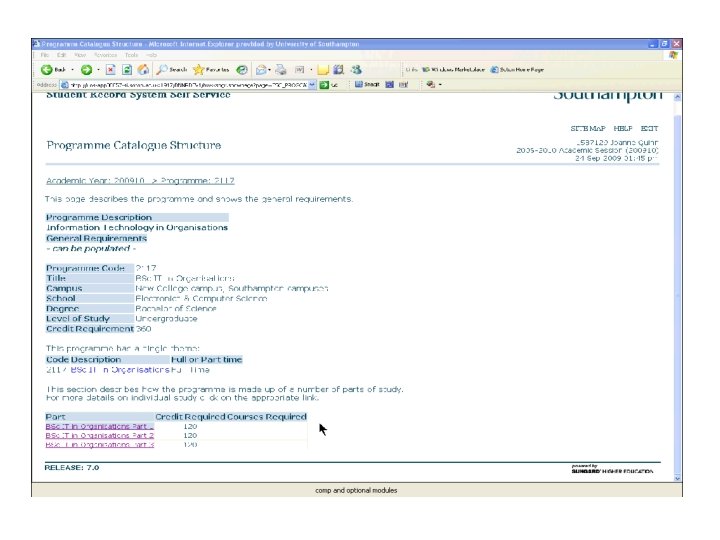Follow the Academic Year: 200910 breadcrumb link
The width and height of the screenshot is (720, 540).
(x=96, y=181)
